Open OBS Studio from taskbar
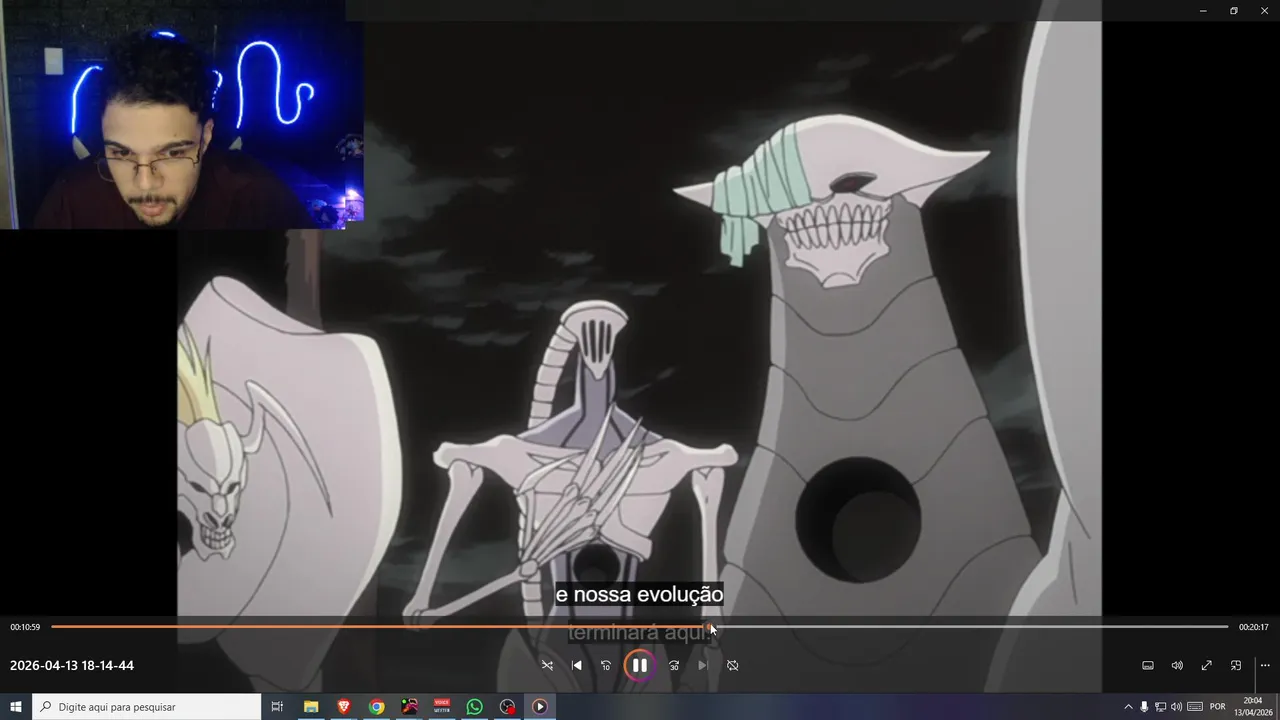Viewport: 1280px width, 720px height. (x=507, y=707)
